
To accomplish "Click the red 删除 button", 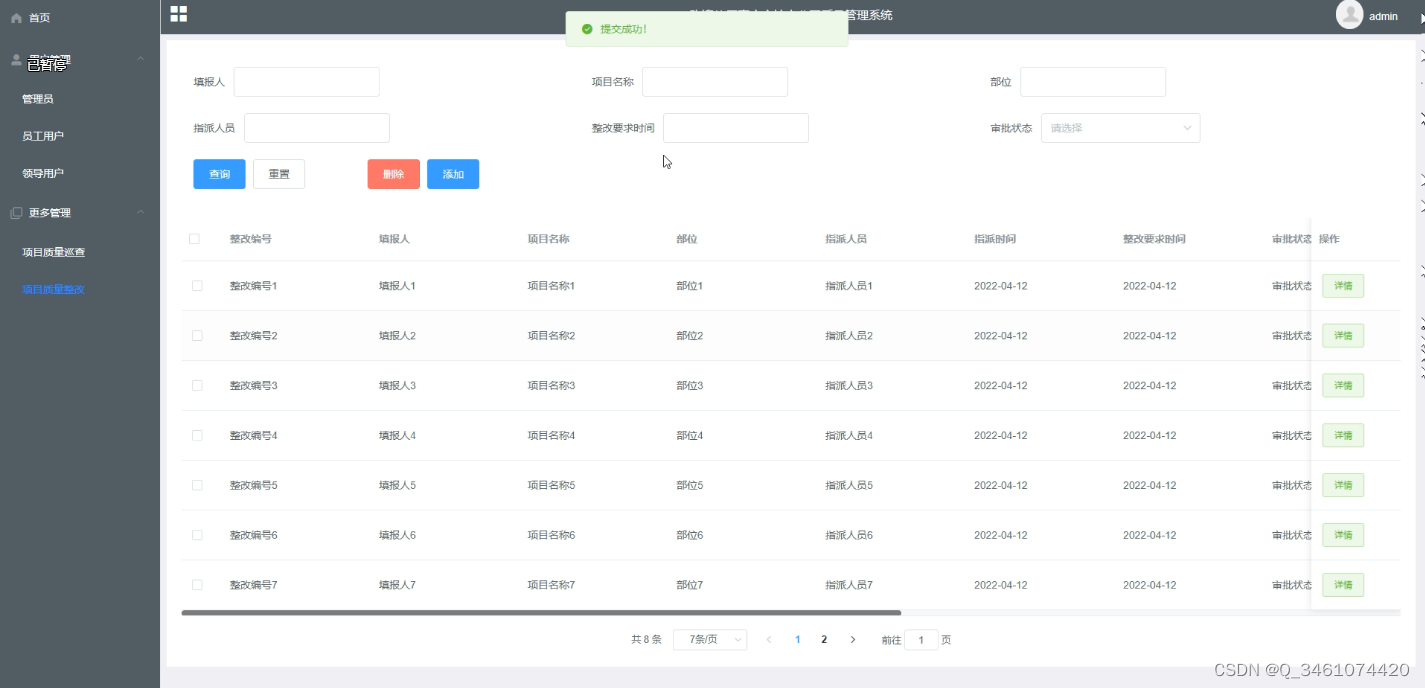I will 393,174.
